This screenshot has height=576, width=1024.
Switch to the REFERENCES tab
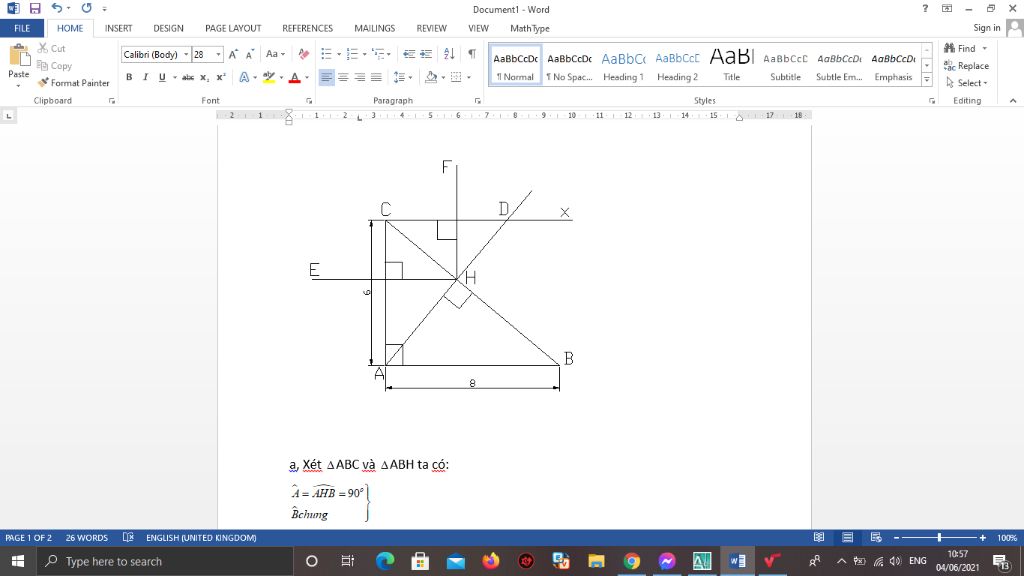pos(308,28)
